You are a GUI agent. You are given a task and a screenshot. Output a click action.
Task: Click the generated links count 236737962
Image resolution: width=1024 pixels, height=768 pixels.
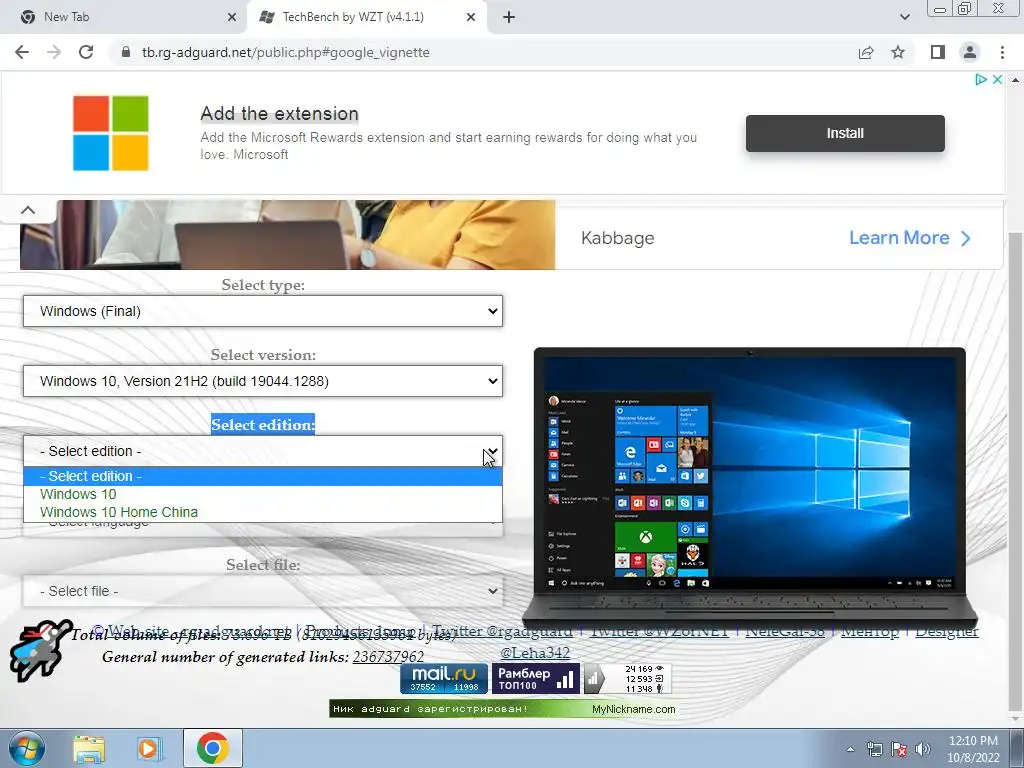(x=389, y=656)
